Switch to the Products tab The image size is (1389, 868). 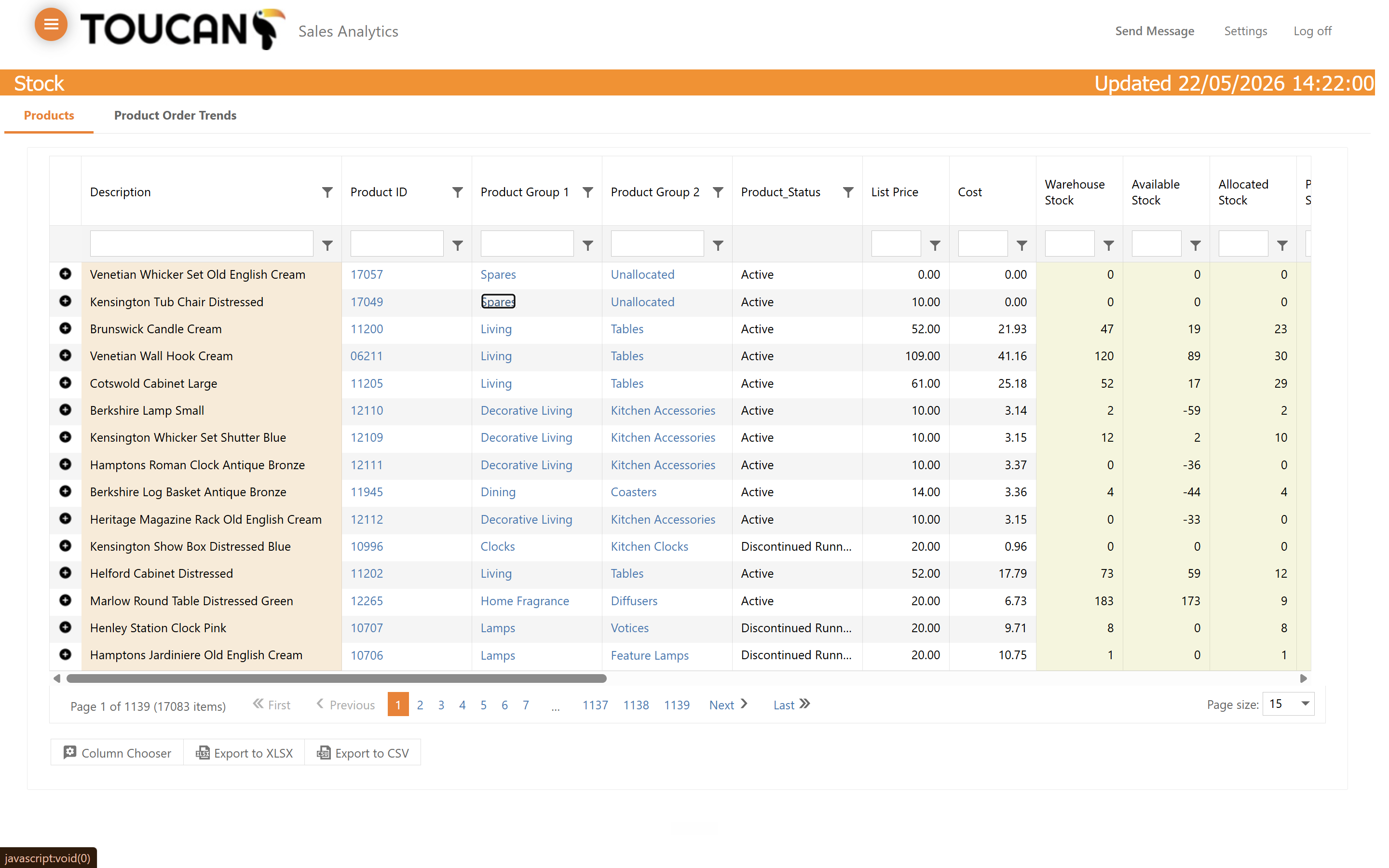(49, 115)
